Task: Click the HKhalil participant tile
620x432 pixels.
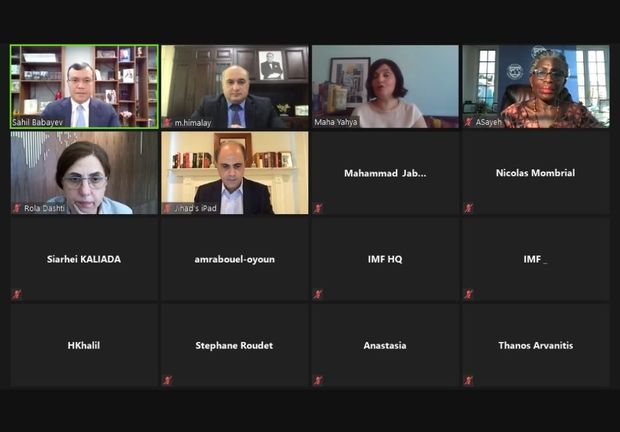Action: coord(84,345)
